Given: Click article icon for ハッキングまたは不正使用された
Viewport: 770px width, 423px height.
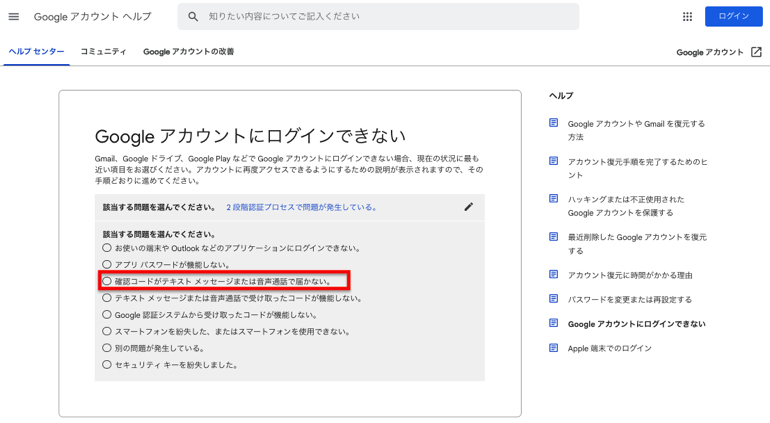Looking at the screenshot, I should click(553, 198).
